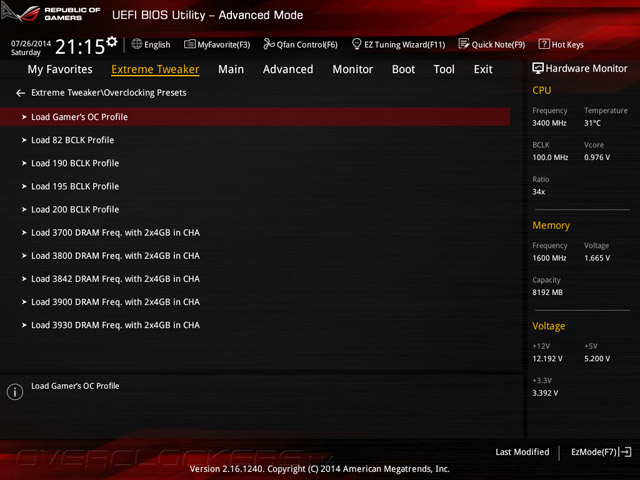Click the +3.3V reading 3.392 V

click(545, 393)
